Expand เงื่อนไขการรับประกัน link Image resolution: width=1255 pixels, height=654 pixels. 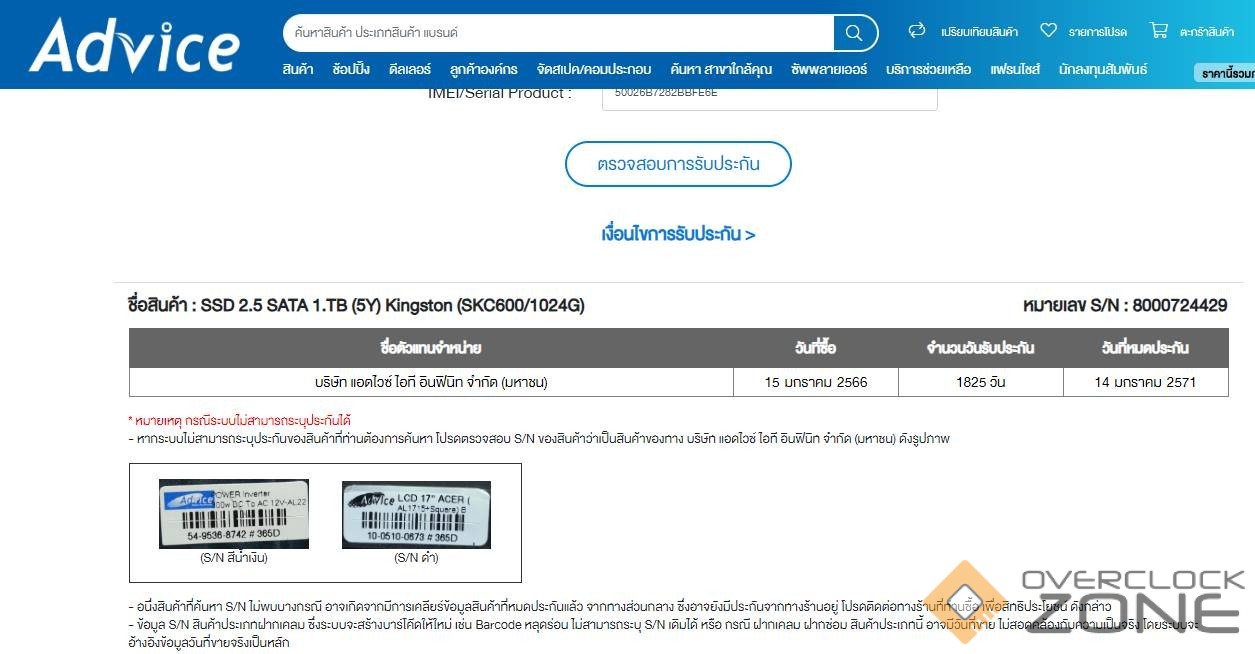tap(678, 234)
